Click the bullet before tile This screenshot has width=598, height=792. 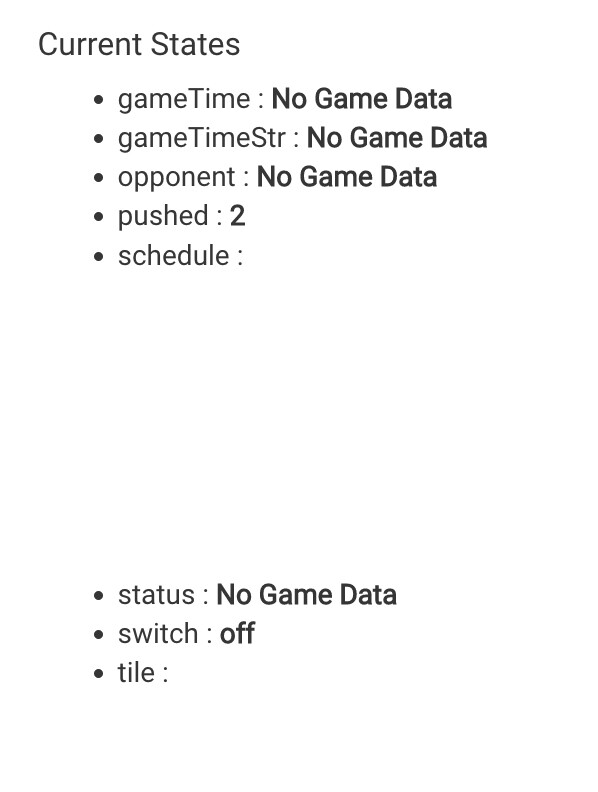pyautogui.click(x=99, y=674)
